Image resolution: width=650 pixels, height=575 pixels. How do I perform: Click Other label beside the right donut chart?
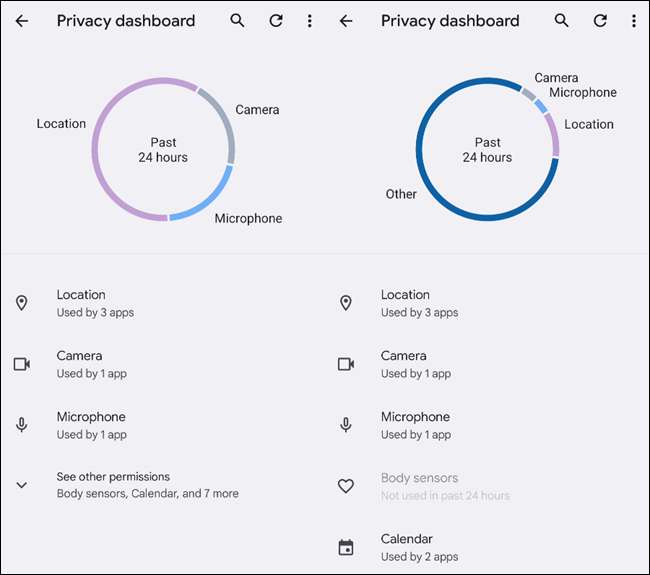coord(401,194)
